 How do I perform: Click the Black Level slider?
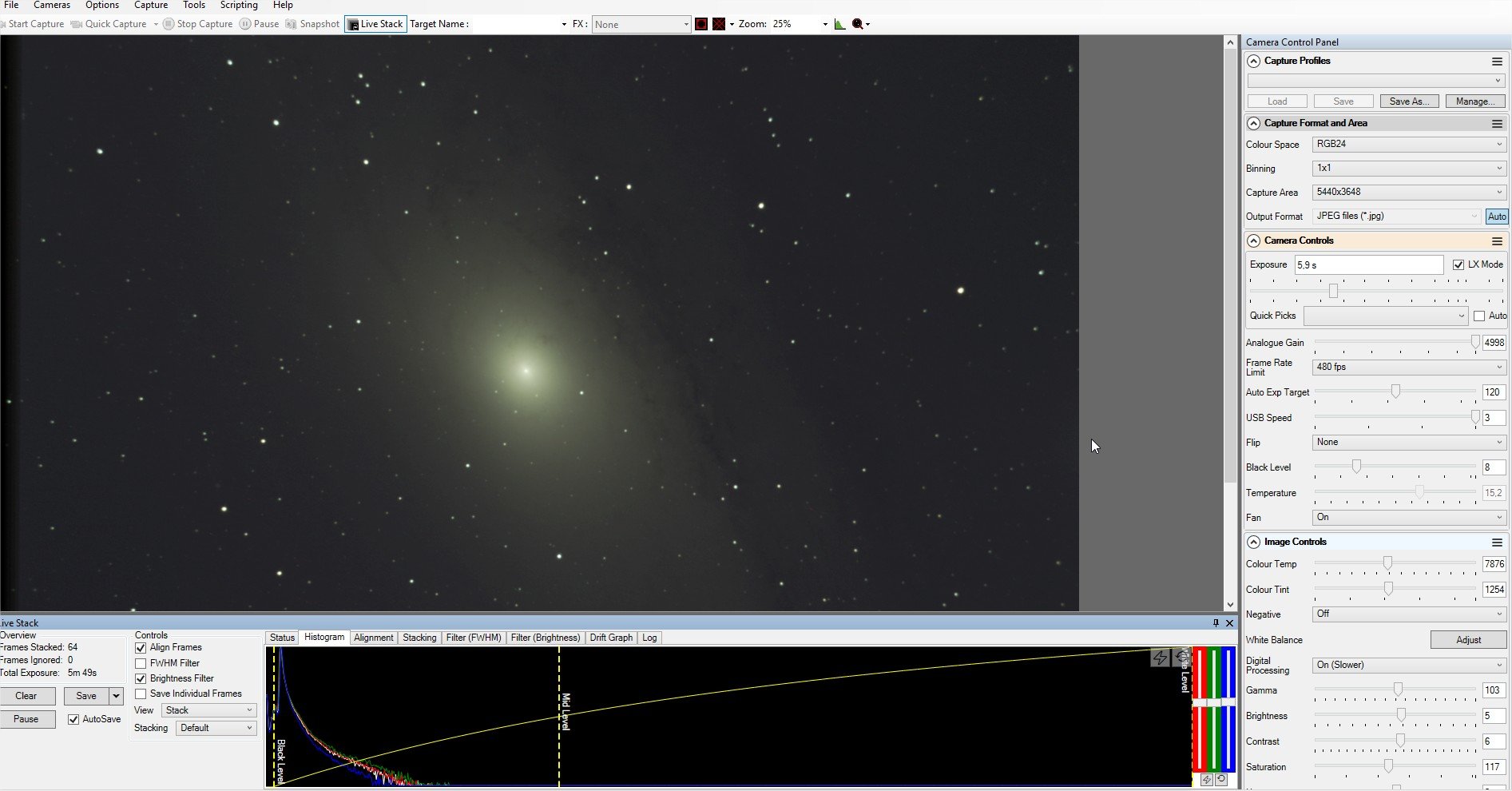(x=1395, y=467)
